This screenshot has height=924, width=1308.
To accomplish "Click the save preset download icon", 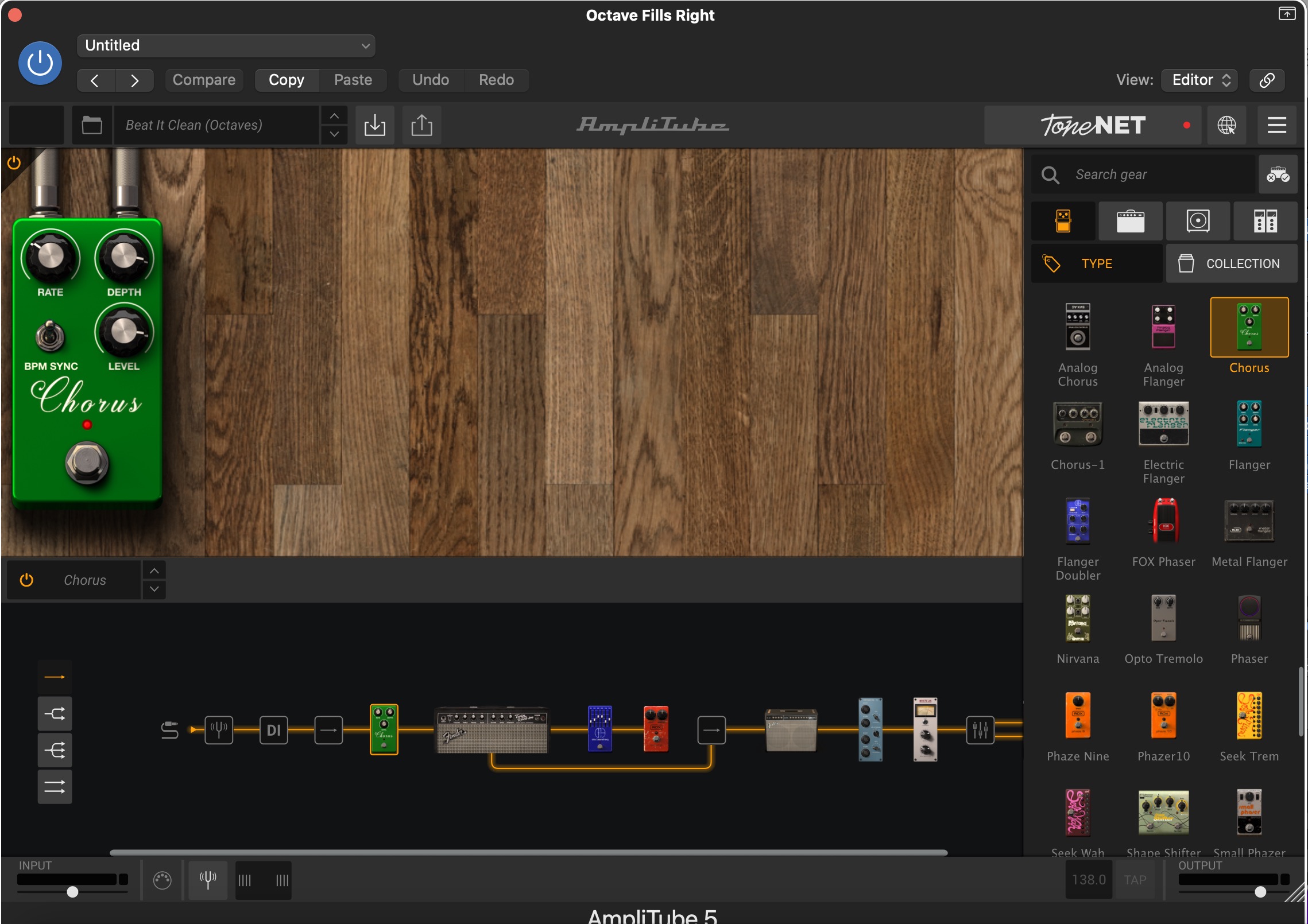I will pyautogui.click(x=375, y=125).
